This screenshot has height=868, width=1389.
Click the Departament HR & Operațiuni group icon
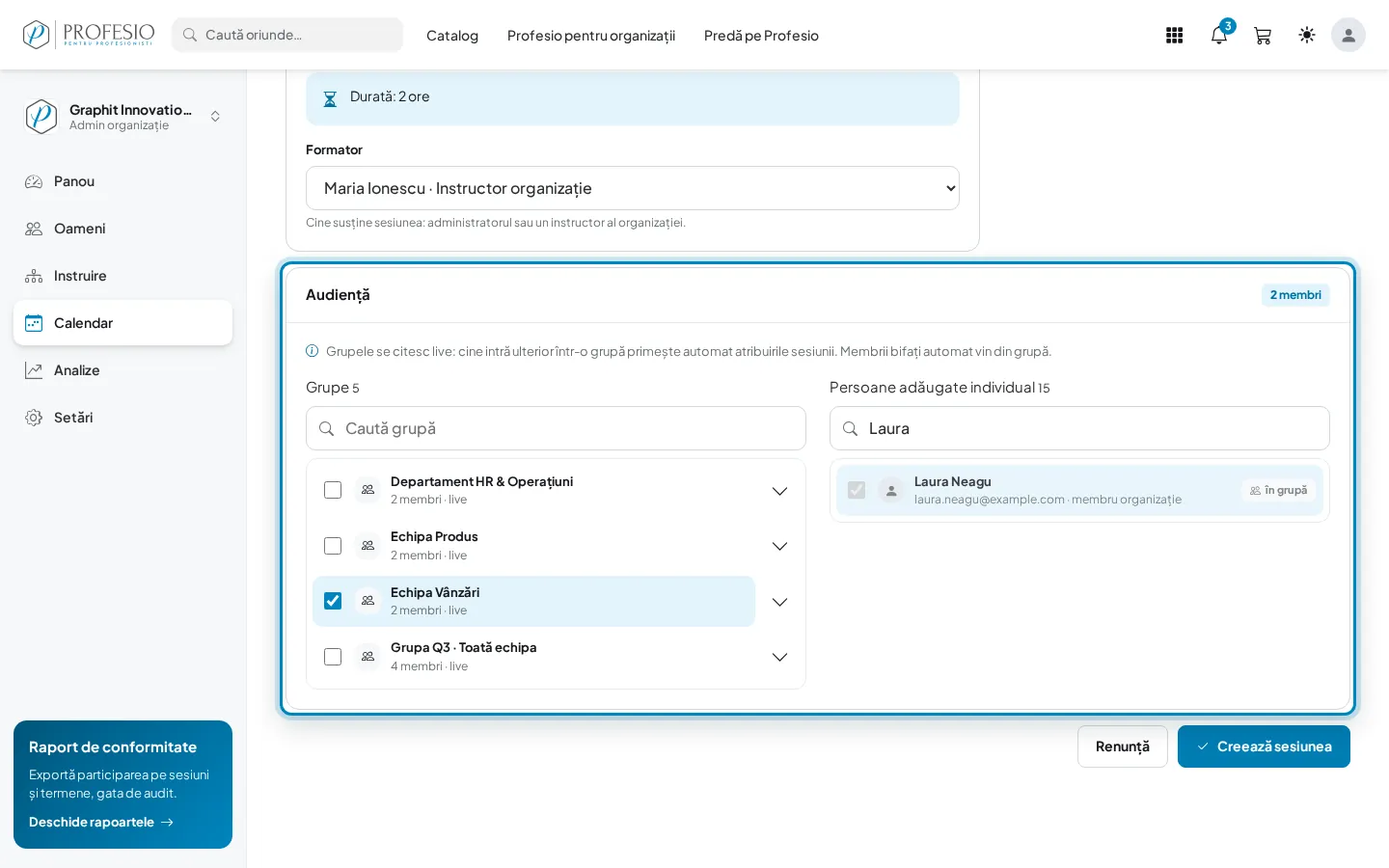[368, 490]
